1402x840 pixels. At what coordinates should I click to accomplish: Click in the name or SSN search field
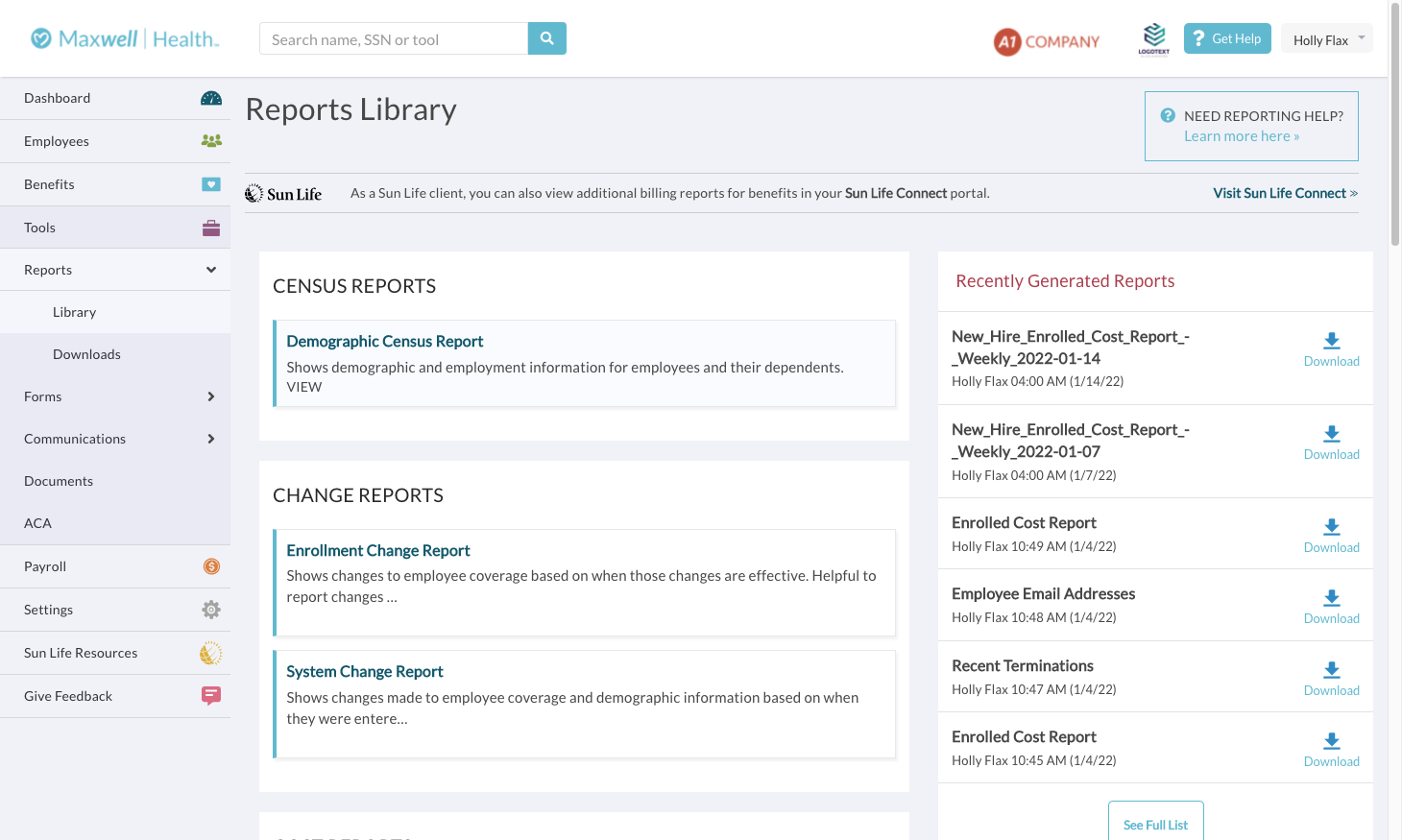tap(394, 39)
